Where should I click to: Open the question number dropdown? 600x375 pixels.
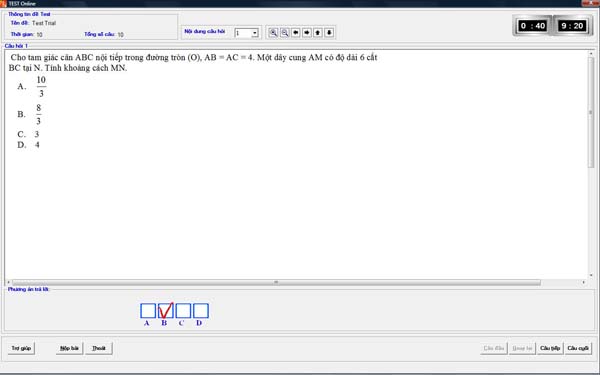[x=255, y=33]
